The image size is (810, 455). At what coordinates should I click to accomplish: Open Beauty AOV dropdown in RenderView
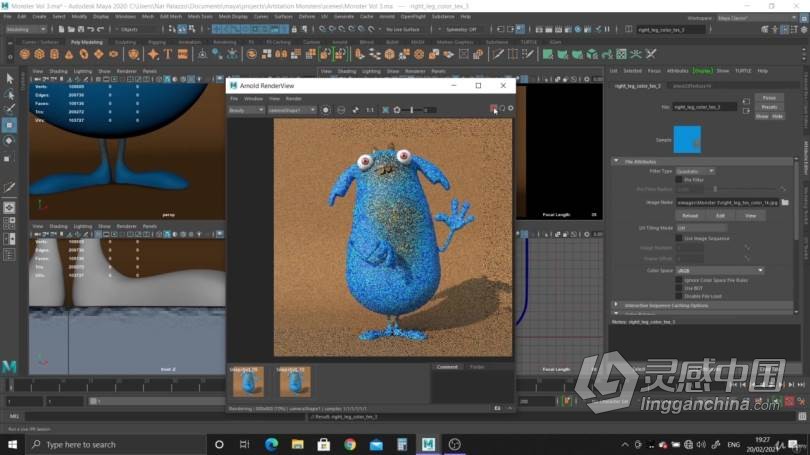coord(246,110)
